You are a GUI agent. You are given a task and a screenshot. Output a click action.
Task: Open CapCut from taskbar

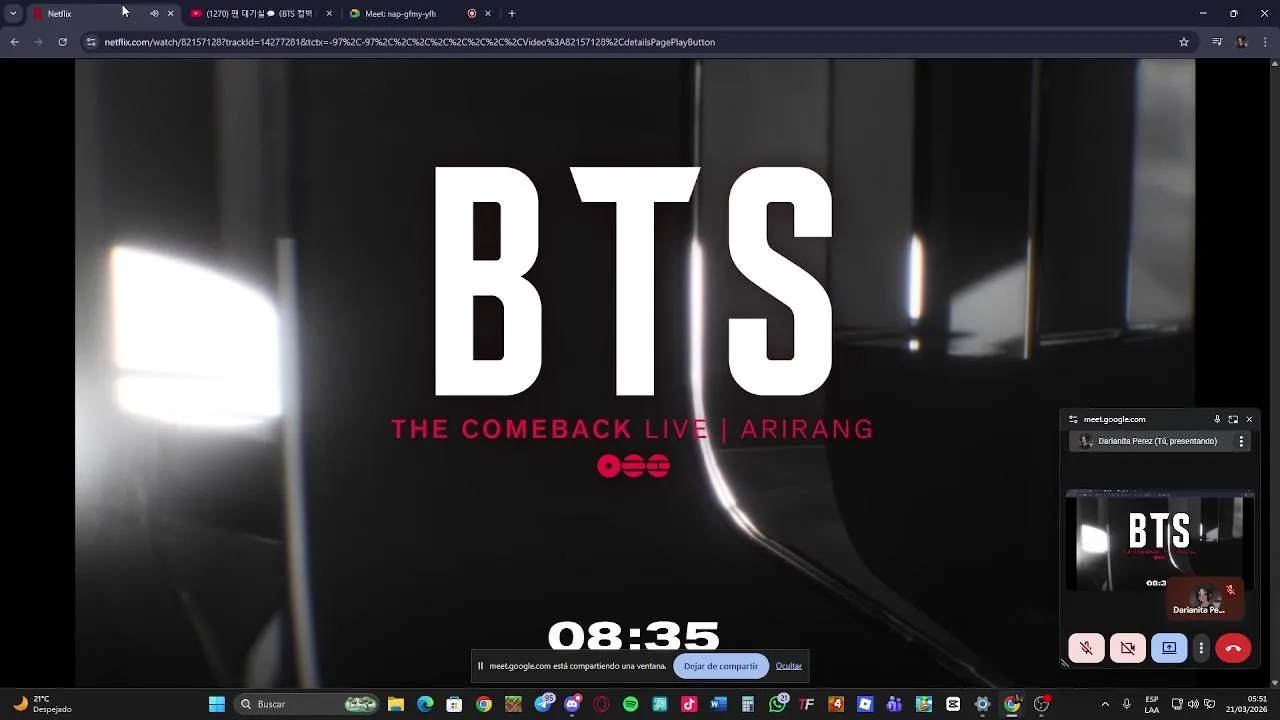click(953, 704)
